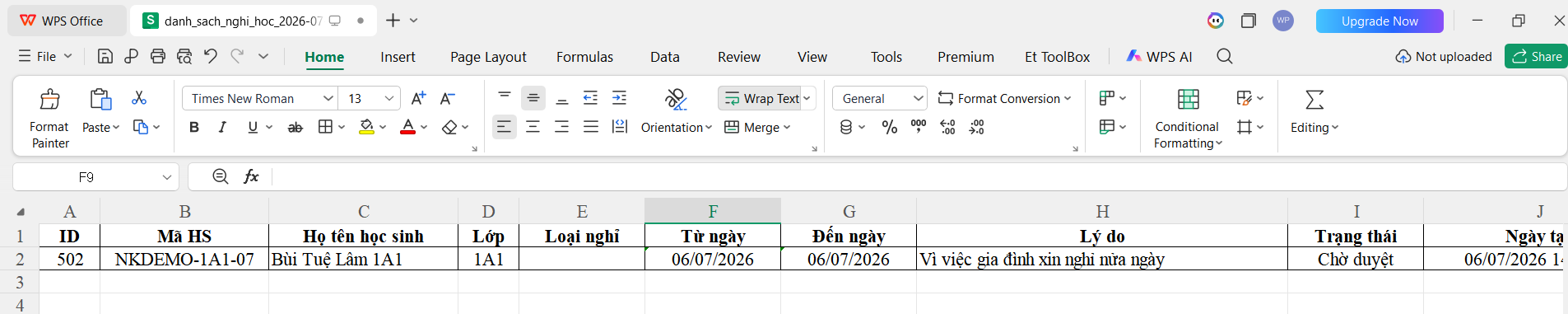
Task: Increase font size with A+ icon
Action: [418, 98]
